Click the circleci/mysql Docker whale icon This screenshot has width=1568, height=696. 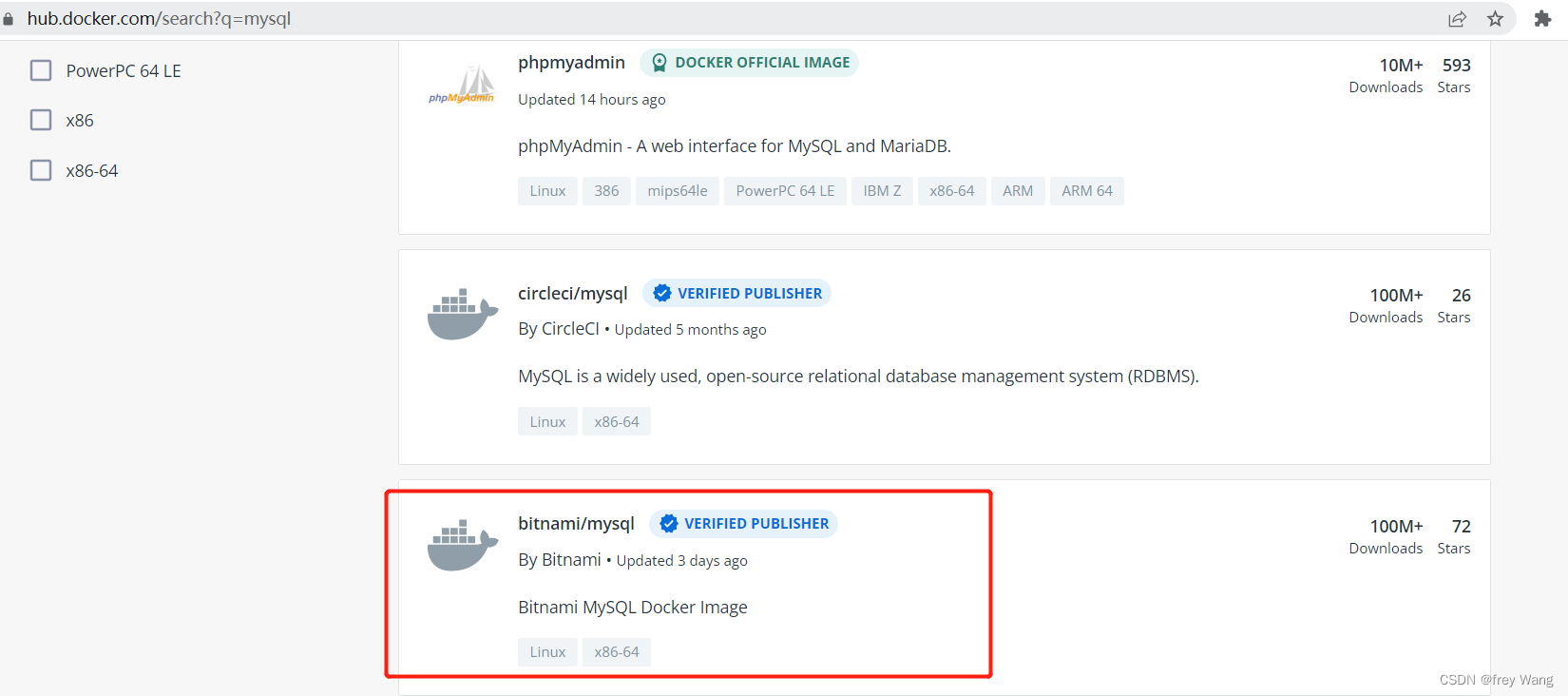463,314
